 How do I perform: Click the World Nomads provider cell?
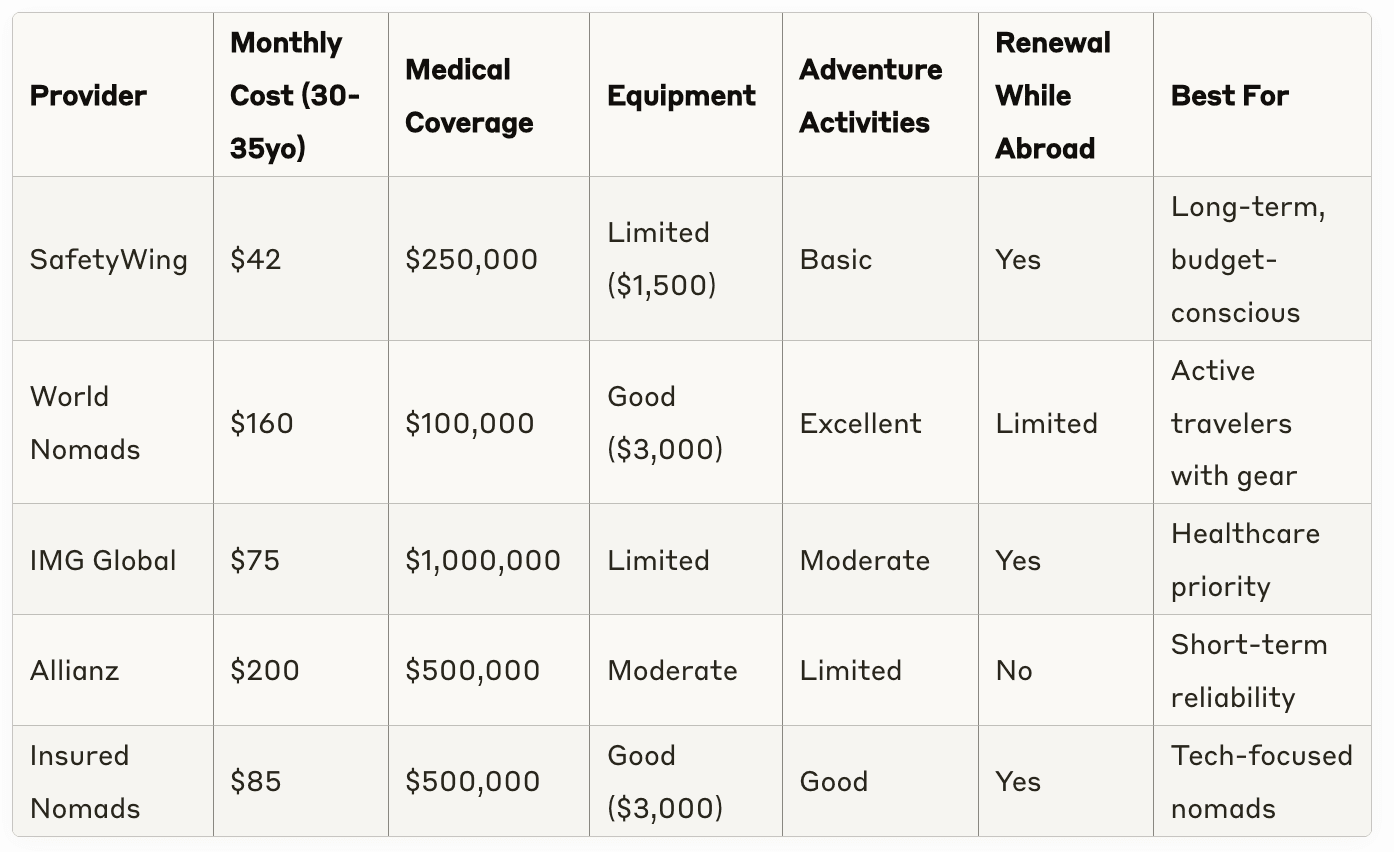point(84,423)
